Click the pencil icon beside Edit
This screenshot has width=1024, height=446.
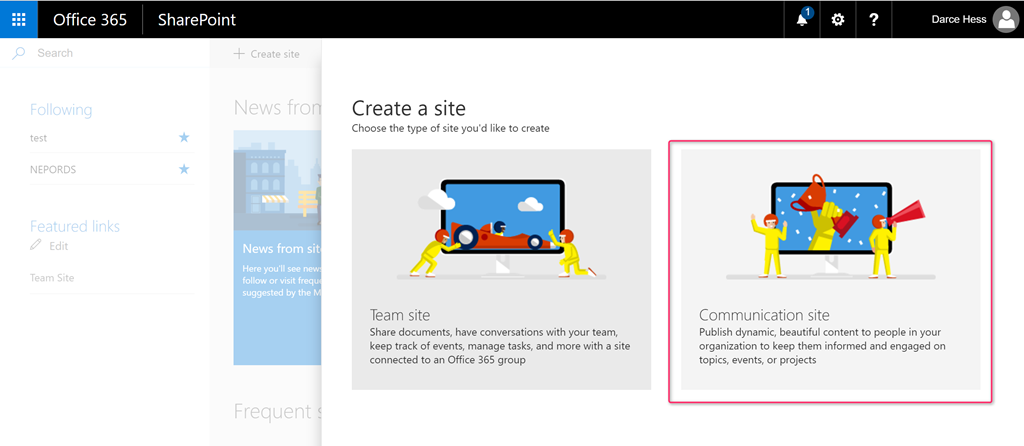[x=36, y=246]
